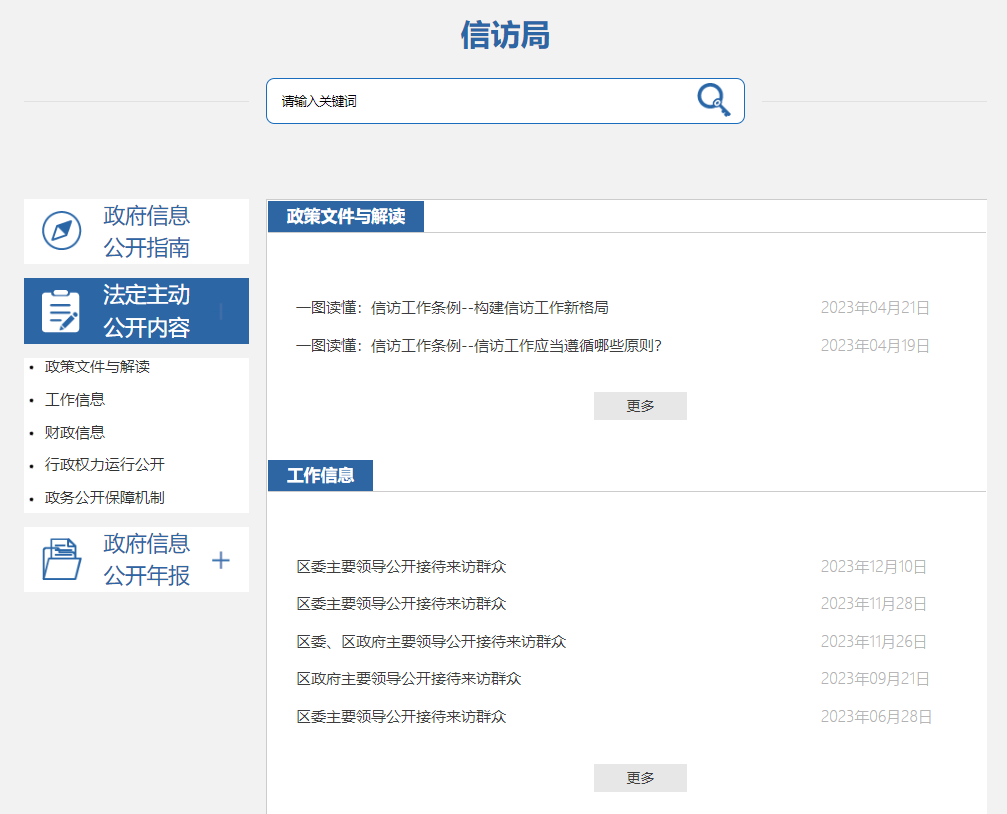The image size is (1007, 814).
Task: Open 政务公开保障机制 in the sidebar
Action: pyautogui.click(x=105, y=497)
